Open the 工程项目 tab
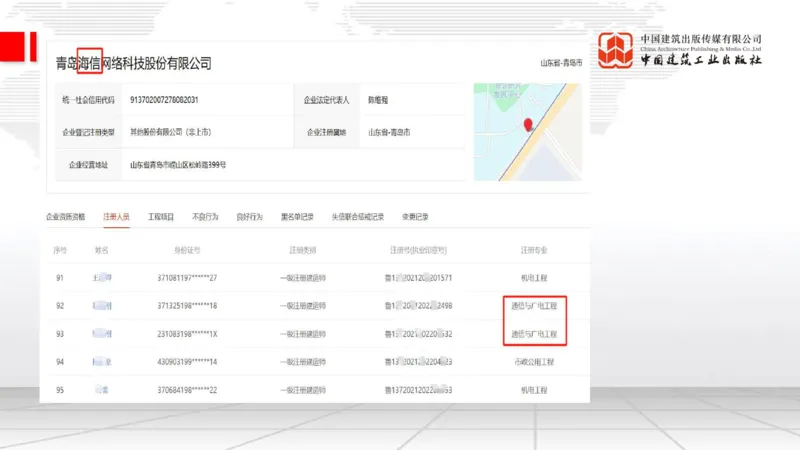The image size is (800, 450). click(x=161, y=217)
